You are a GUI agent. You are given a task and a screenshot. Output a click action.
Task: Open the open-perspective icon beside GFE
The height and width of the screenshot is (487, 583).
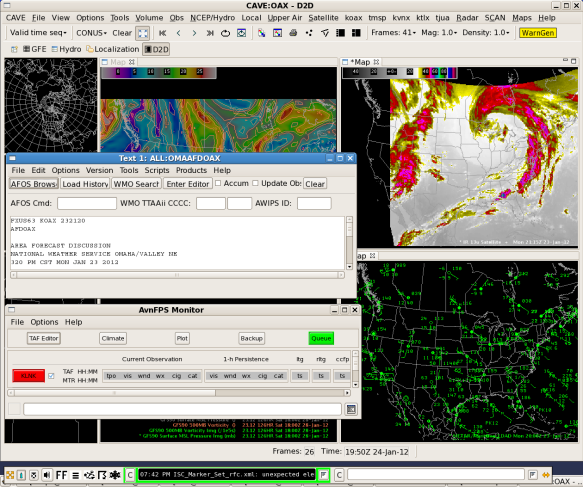(x=14, y=49)
